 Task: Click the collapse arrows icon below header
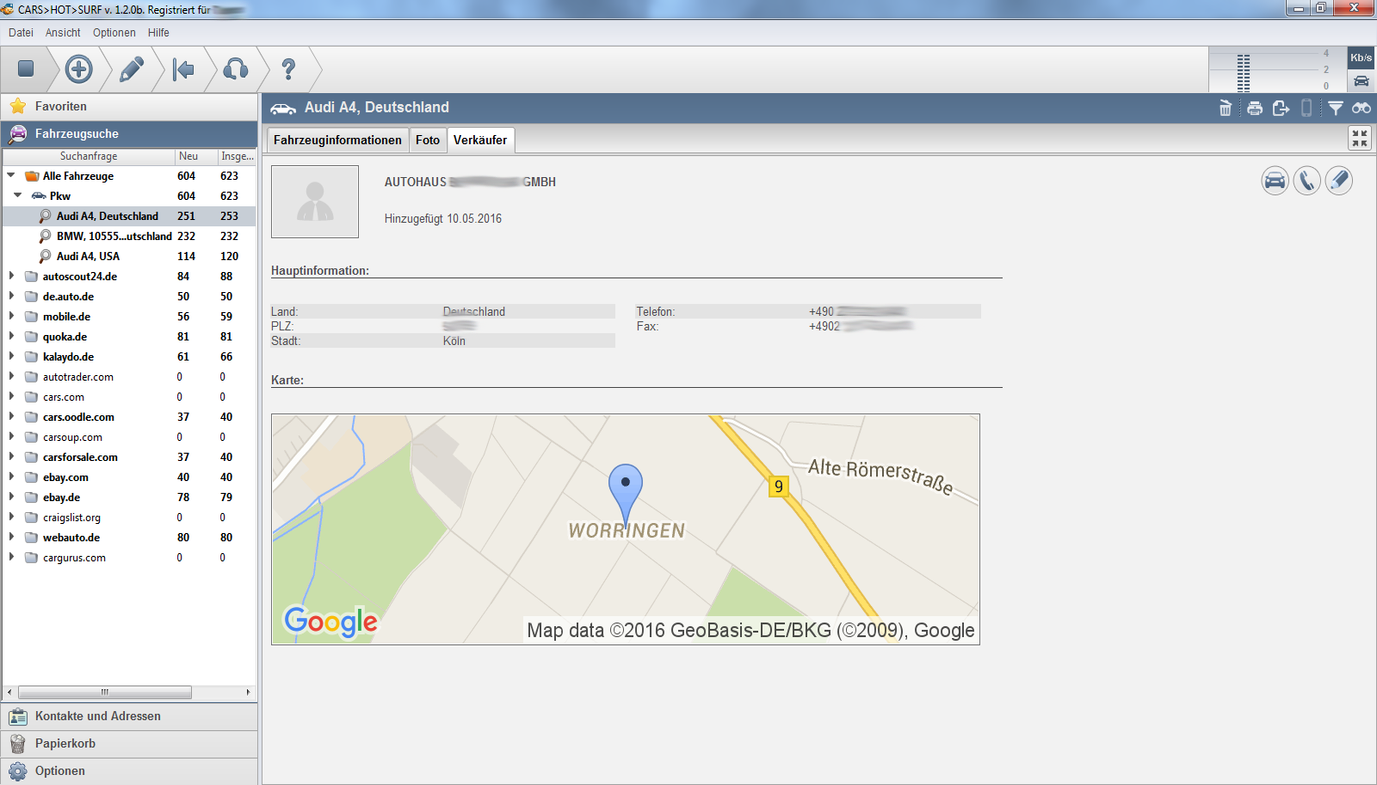coord(1360,138)
